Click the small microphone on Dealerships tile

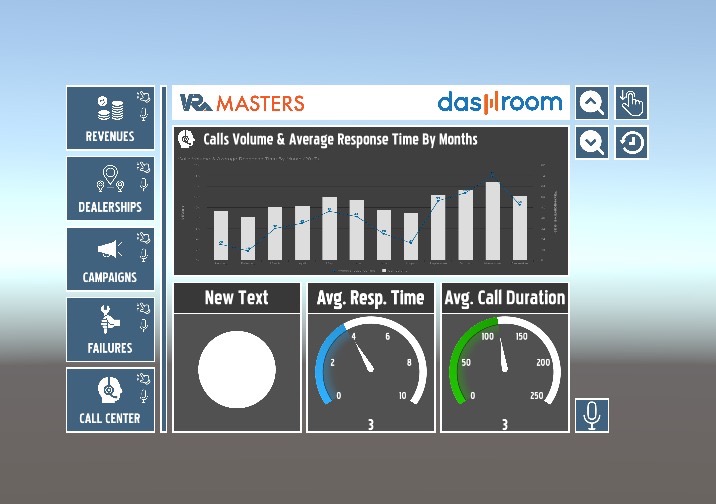coord(144,184)
